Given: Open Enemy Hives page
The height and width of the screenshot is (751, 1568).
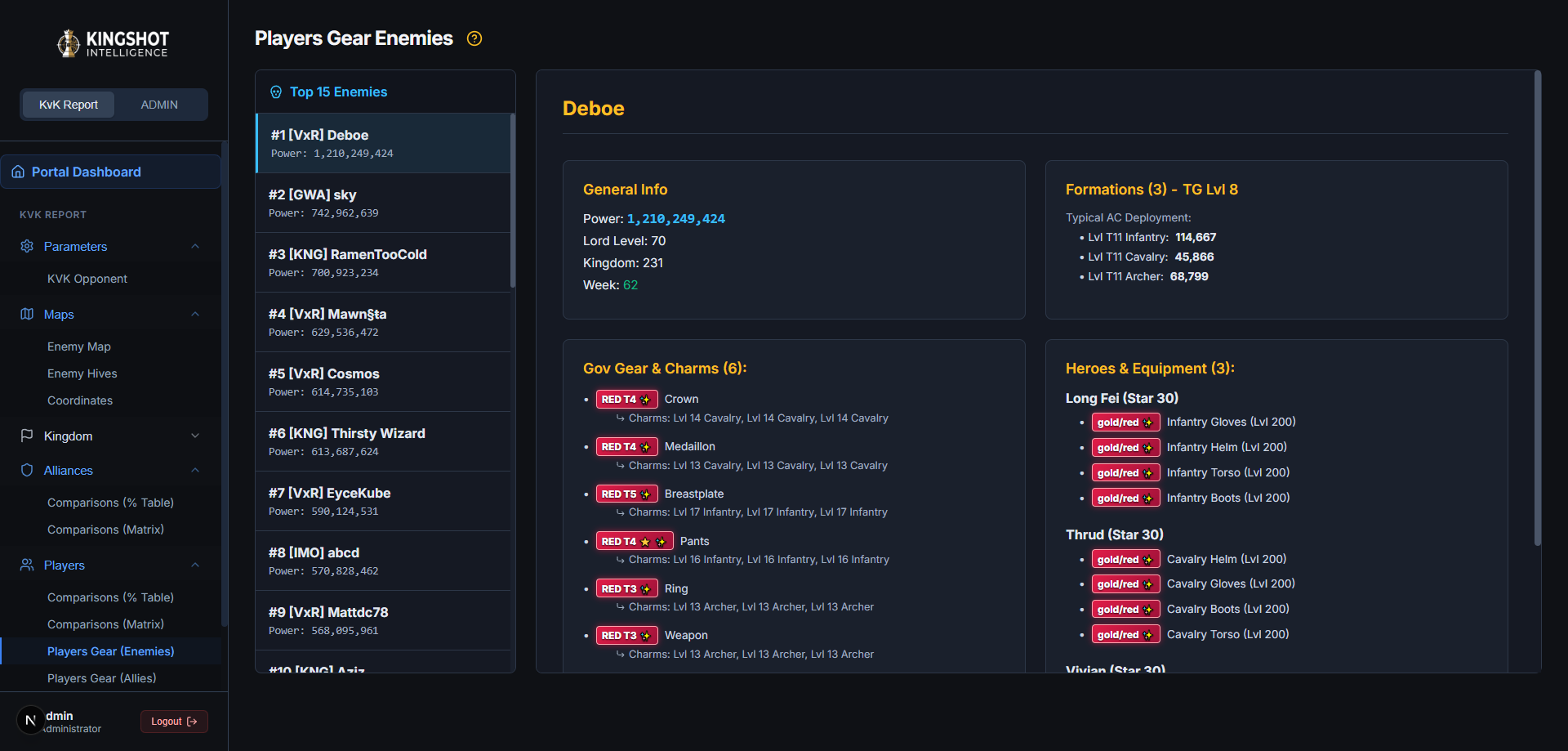Looking at the screenshot, I should [82, 373].
